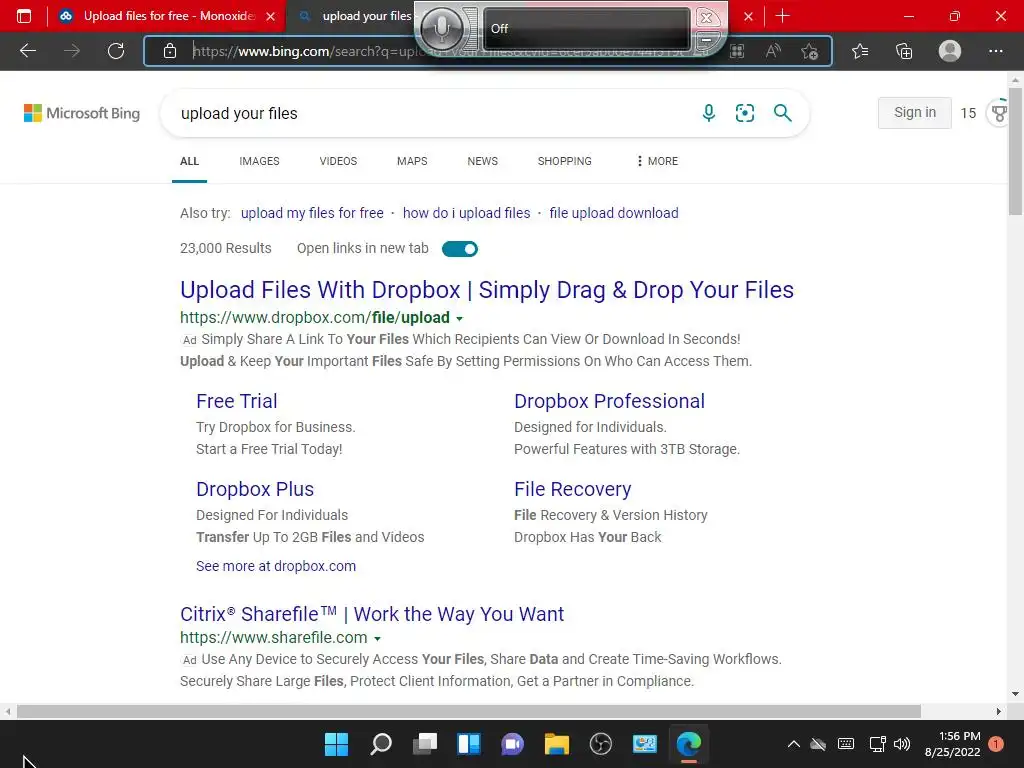This screenshot has height=768, width=1024.
Task: Open the Collections icon
Action: 904,51
